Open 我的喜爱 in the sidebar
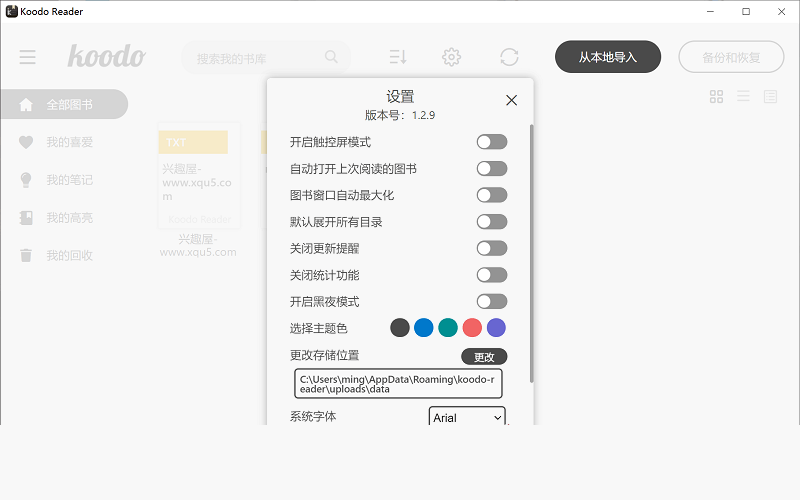800x500 pixels. point(69,142)
